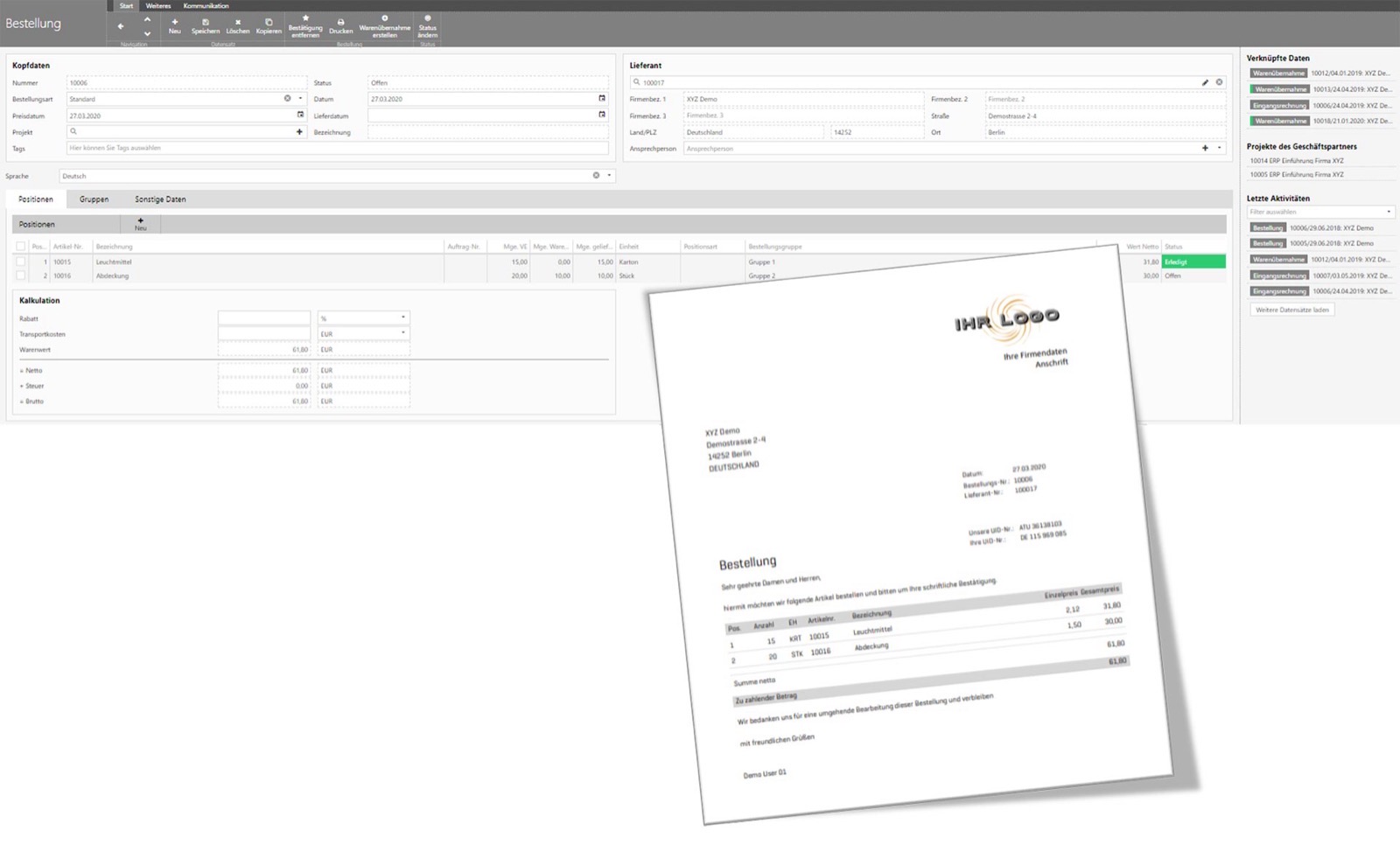Click the Neu toolbar icon

click(174, 26)
